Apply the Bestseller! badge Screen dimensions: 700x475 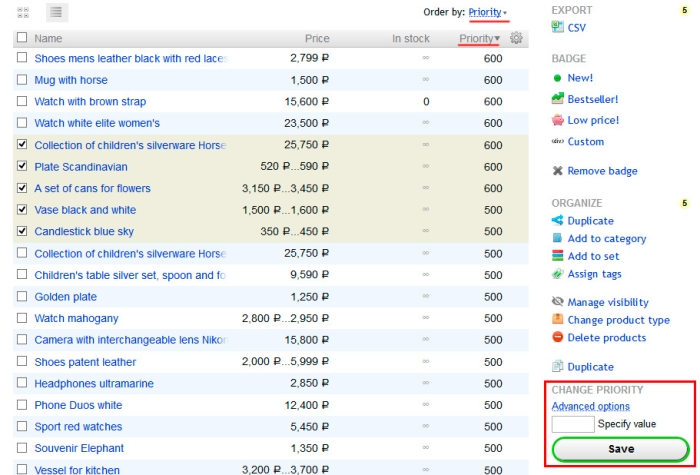click(x=592, y=99)
